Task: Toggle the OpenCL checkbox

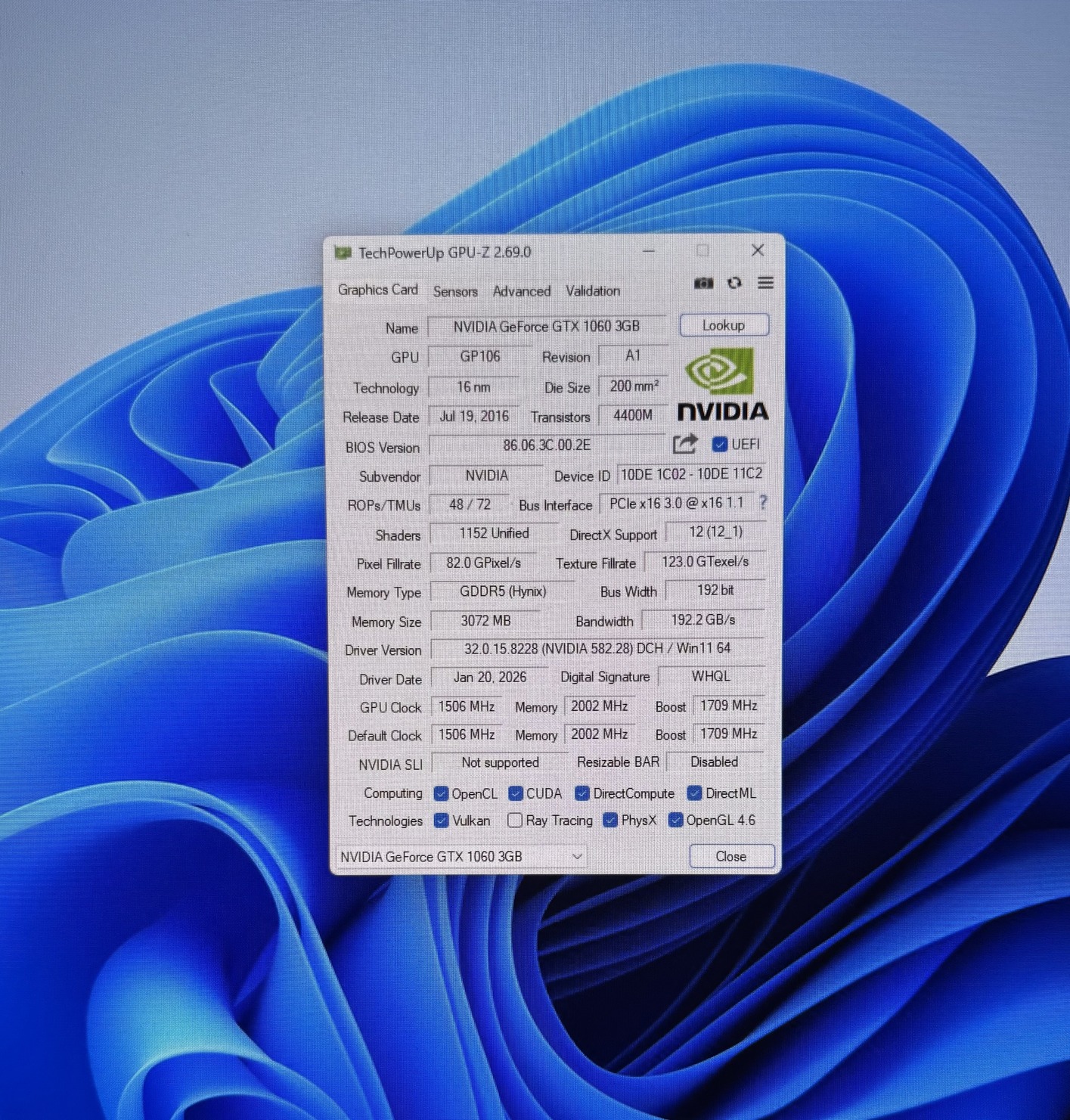Action: [442, 793]
